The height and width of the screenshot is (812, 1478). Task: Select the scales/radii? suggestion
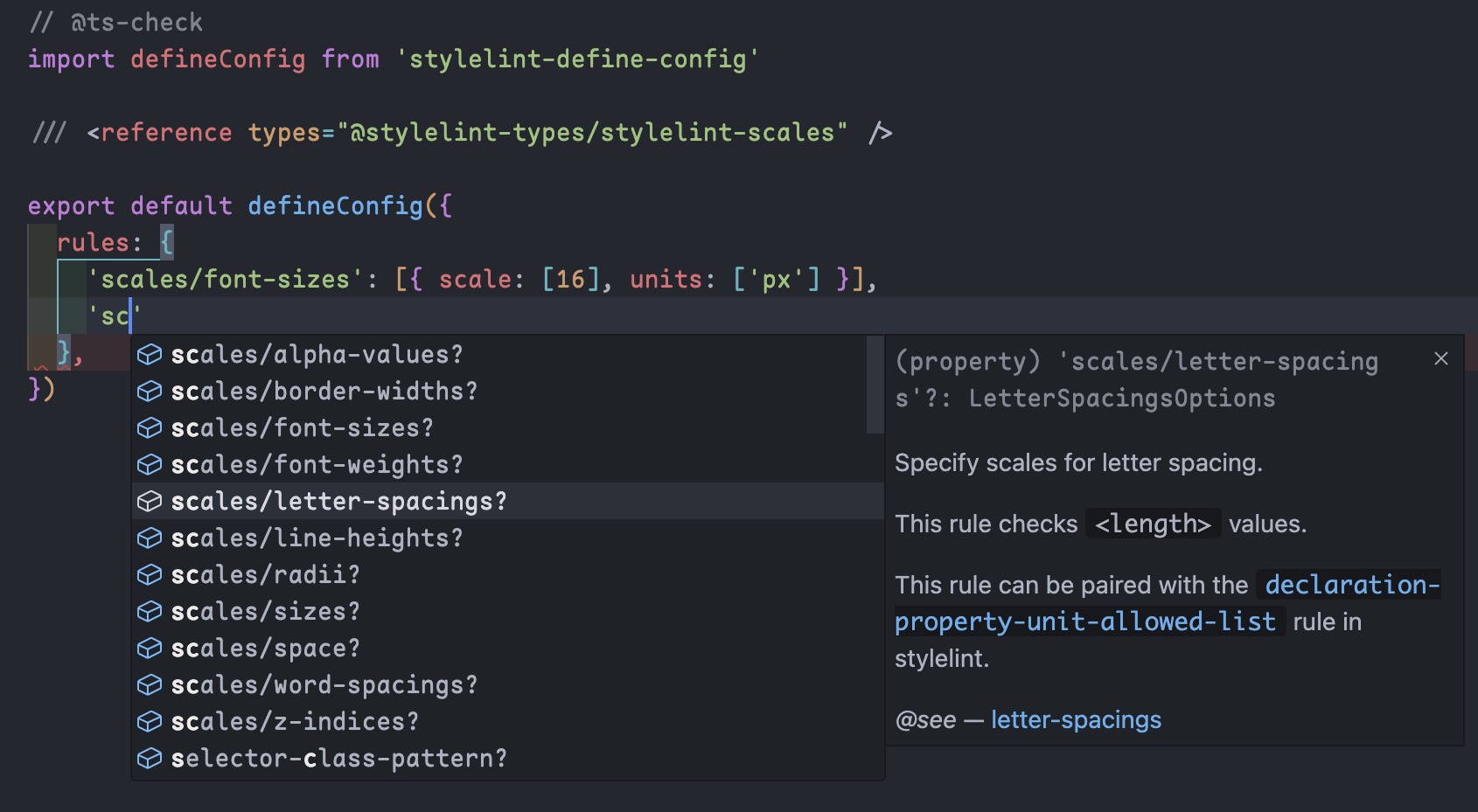pyautogui.click(x=507, y=574)
